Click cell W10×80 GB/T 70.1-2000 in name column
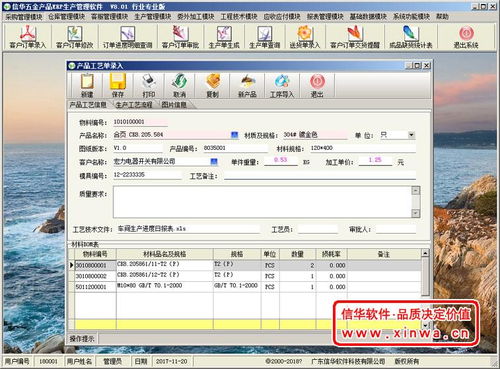500x369 pixels. 165,287
